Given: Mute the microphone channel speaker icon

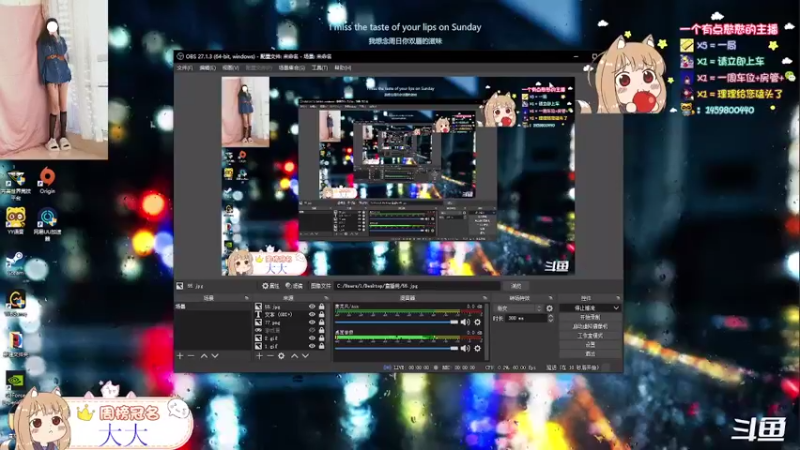Looking at the screenshot, I should point(465,322).
